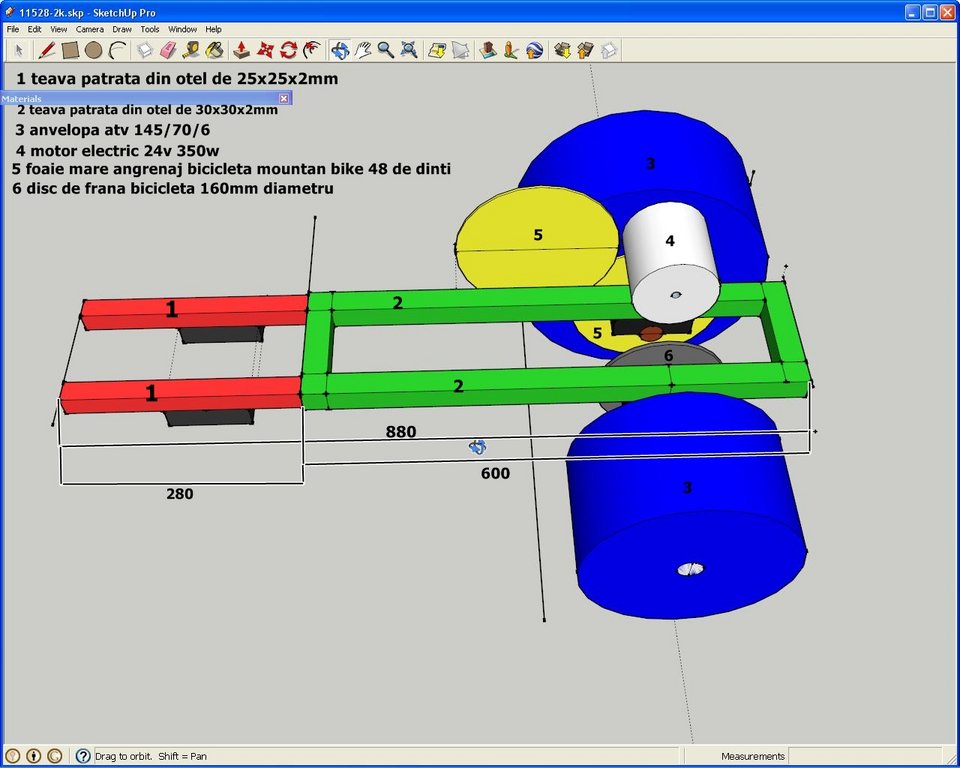Open the File menu
This screenshot has width=960, height=768.
13,29
